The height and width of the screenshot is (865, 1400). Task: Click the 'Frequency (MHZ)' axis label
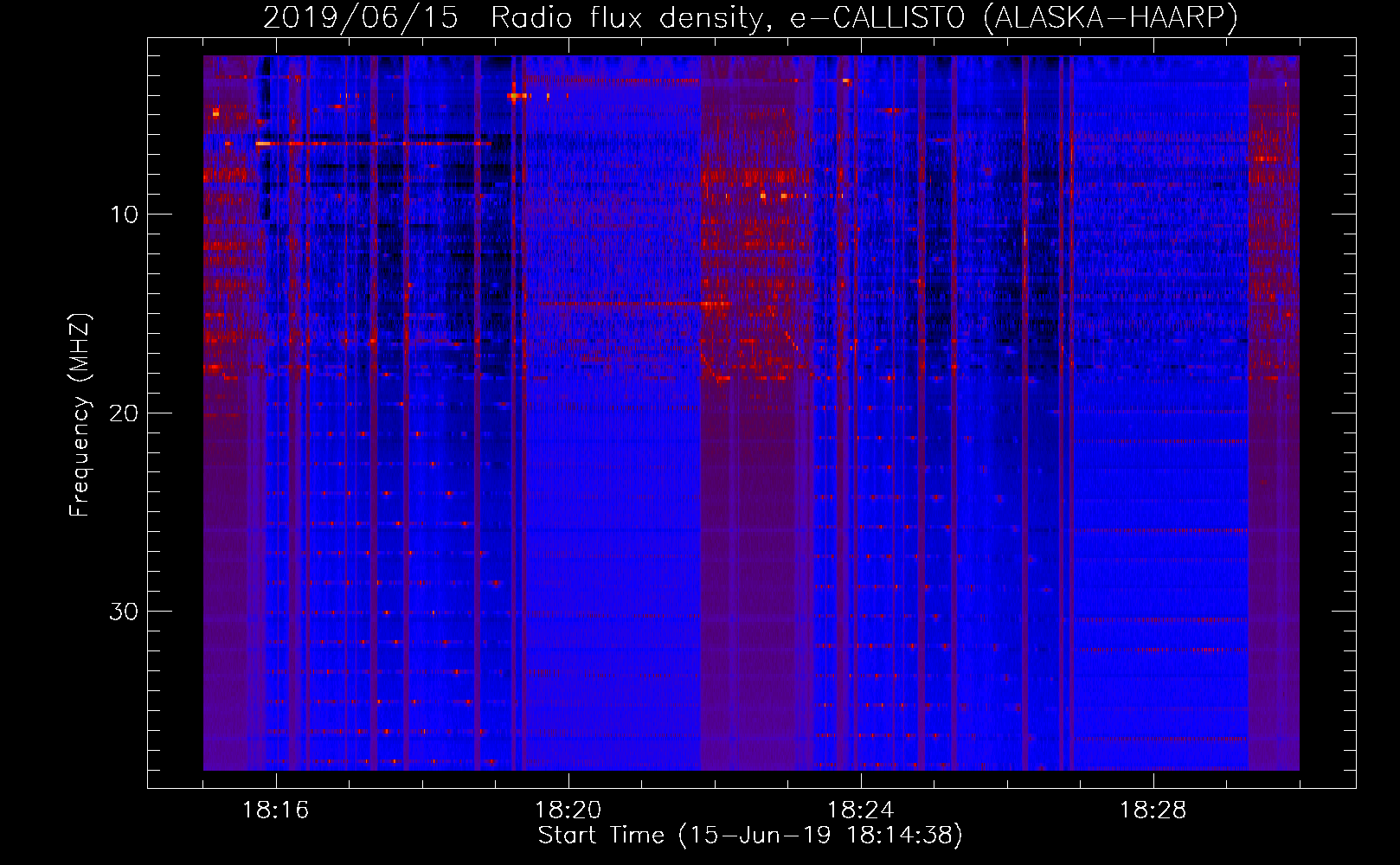tap(80, 415)
